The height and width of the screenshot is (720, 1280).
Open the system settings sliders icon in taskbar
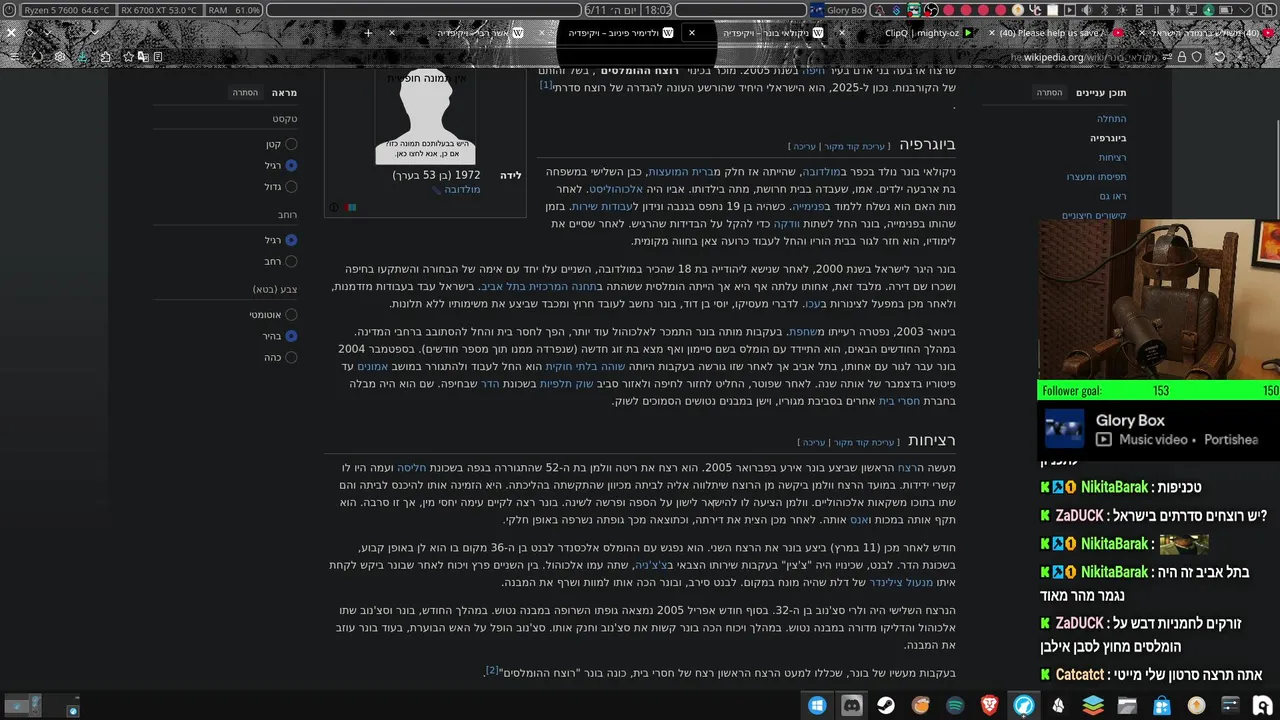1231,705
